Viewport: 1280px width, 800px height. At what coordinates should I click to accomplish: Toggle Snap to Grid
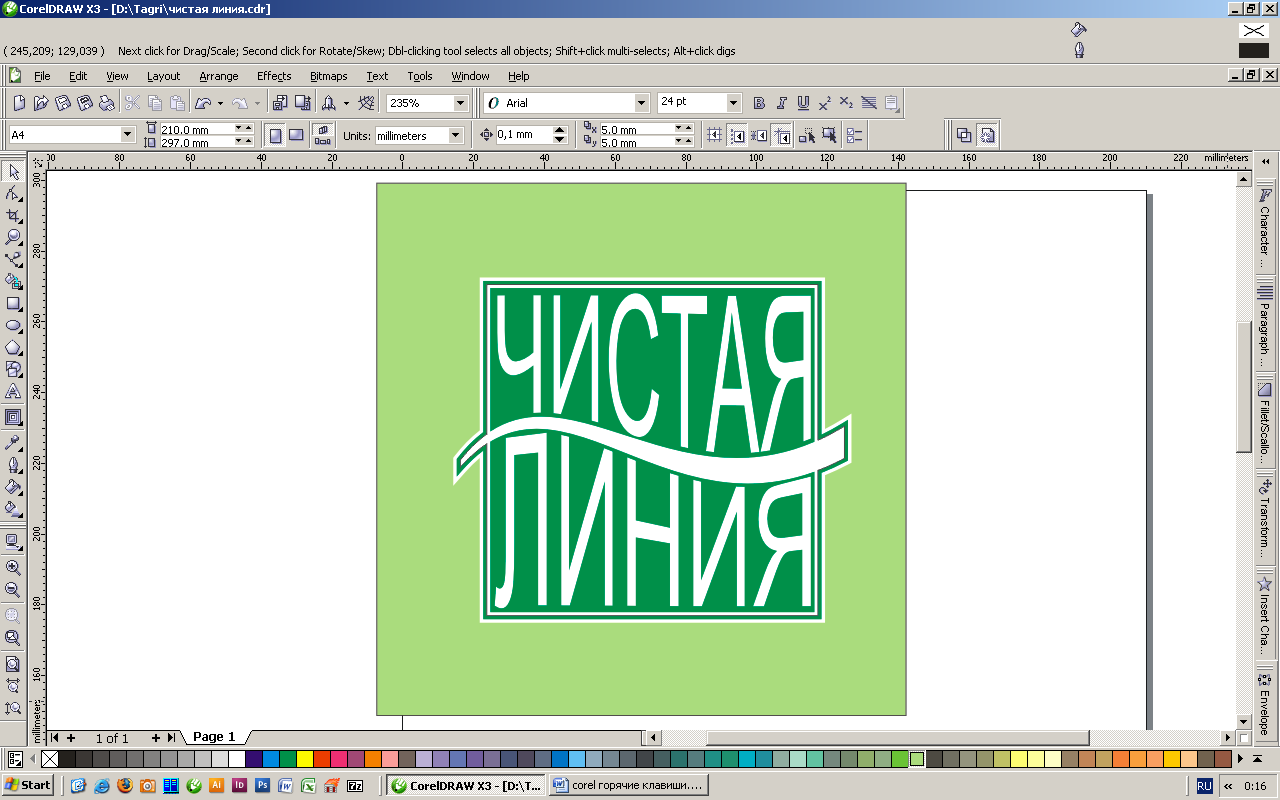coord(715,135)
